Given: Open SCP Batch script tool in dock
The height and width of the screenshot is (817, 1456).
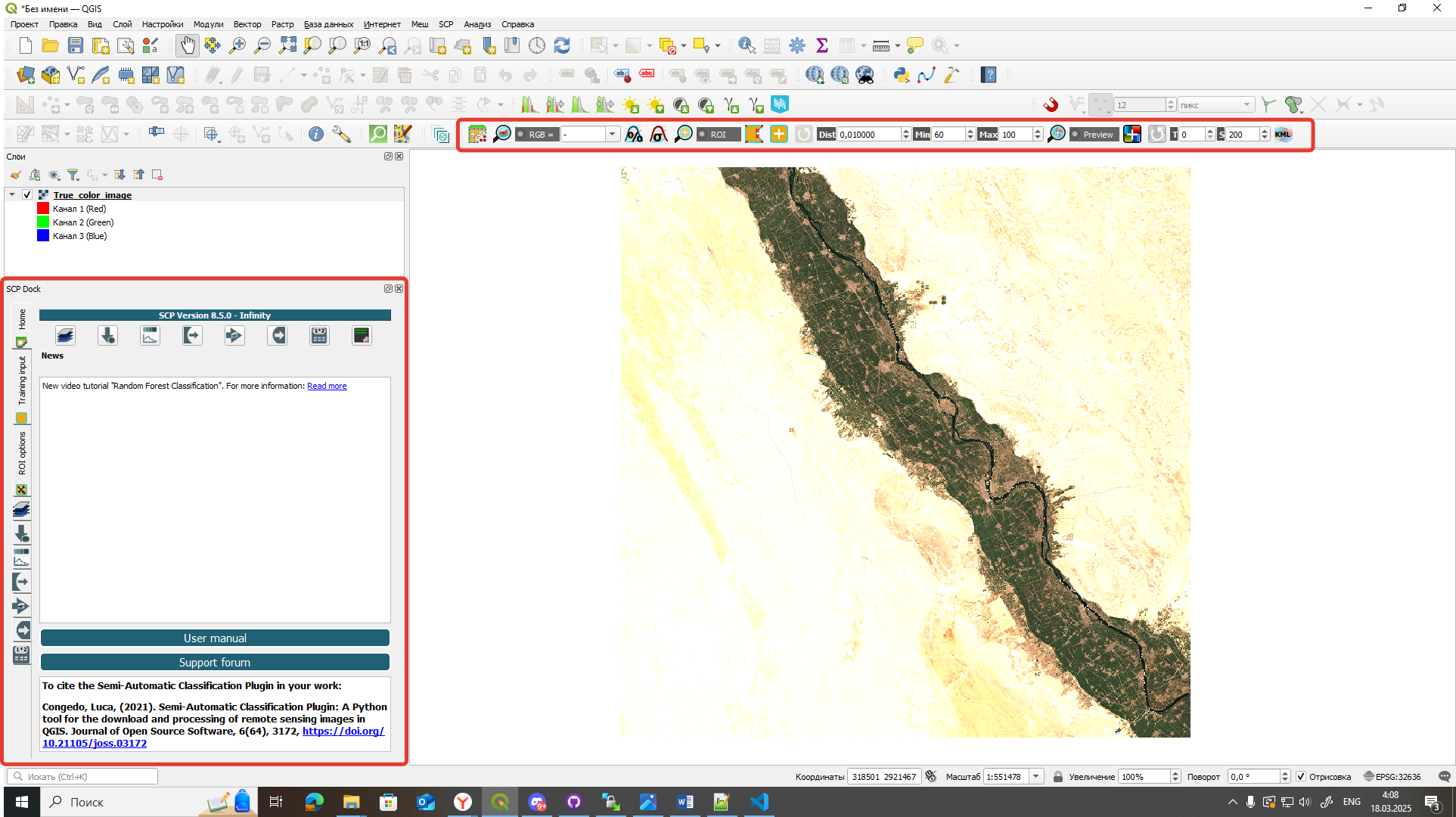Looking at the screenshot, I should pyautogui.click(x=362, y=335).
